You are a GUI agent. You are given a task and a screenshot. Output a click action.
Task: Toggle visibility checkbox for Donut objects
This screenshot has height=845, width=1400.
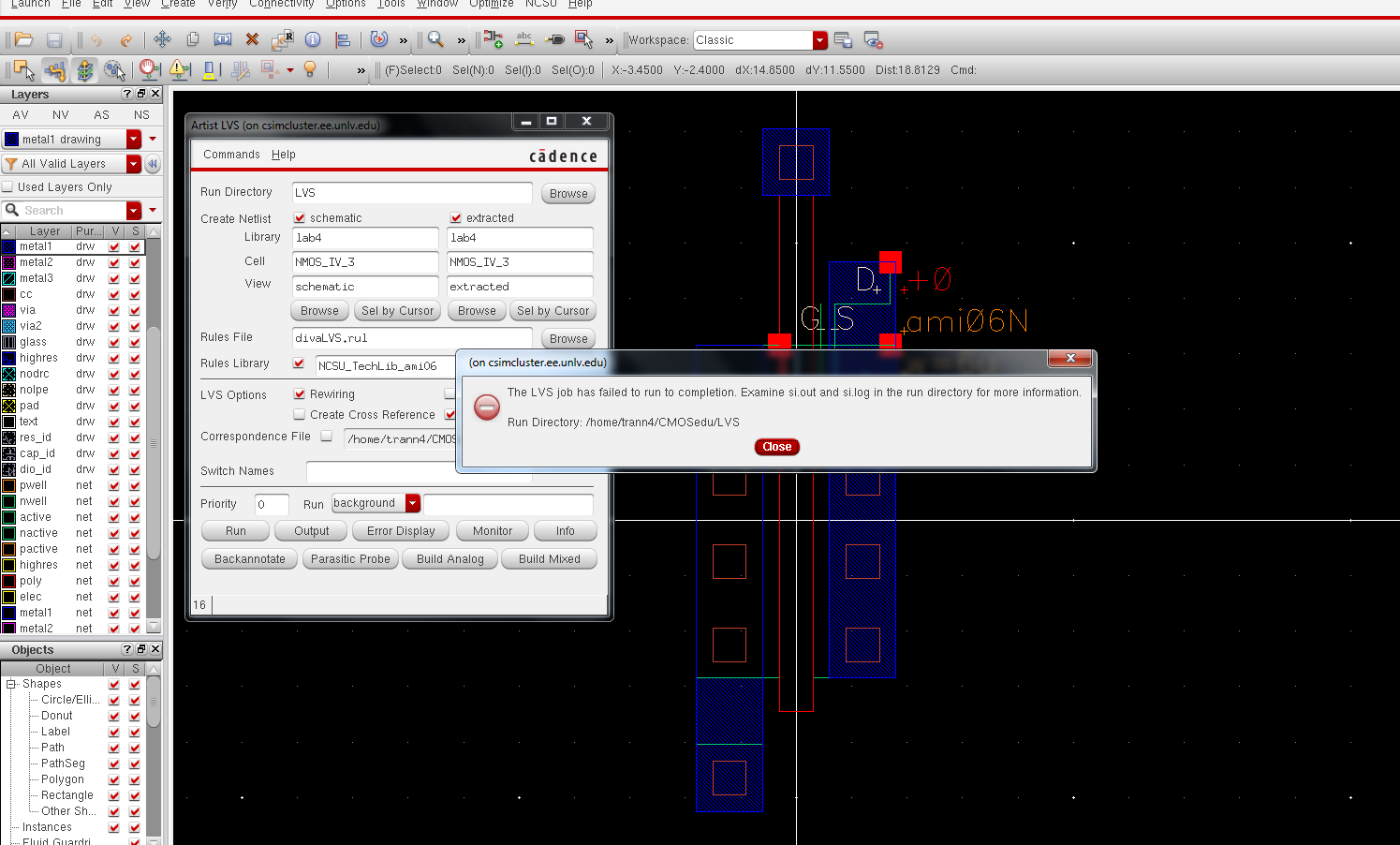[114, 716]
